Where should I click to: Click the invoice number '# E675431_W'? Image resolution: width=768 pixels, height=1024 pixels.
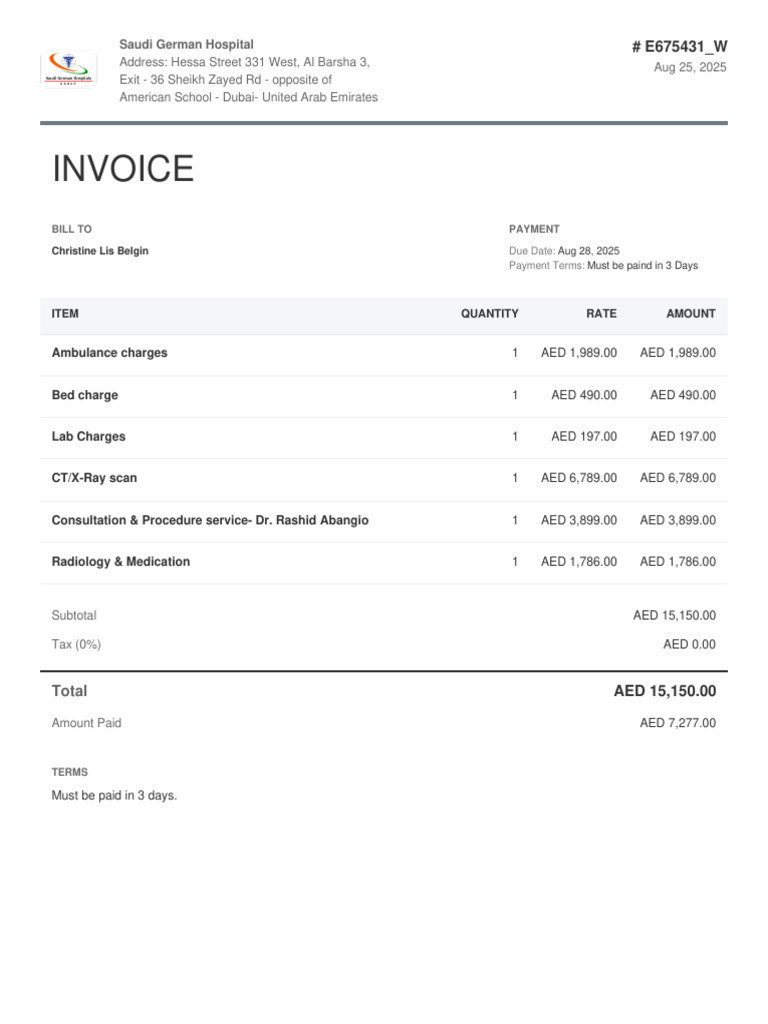click(x=679, y=46)
